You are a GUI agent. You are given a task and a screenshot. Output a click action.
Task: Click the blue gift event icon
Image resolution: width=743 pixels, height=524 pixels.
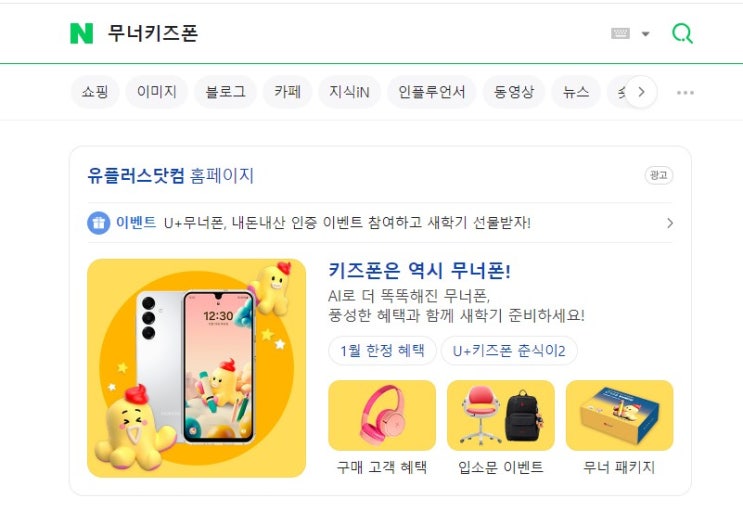coord(99,223)
